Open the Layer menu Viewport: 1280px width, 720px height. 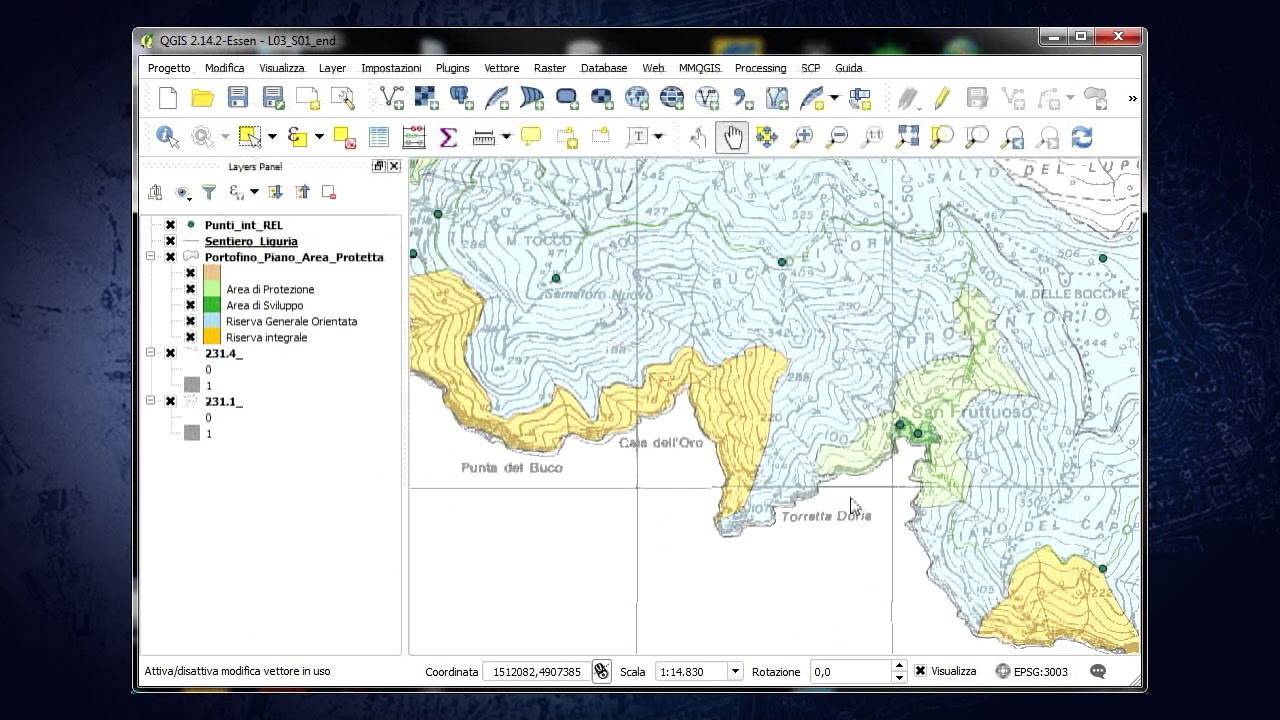(x=332, y=68)
